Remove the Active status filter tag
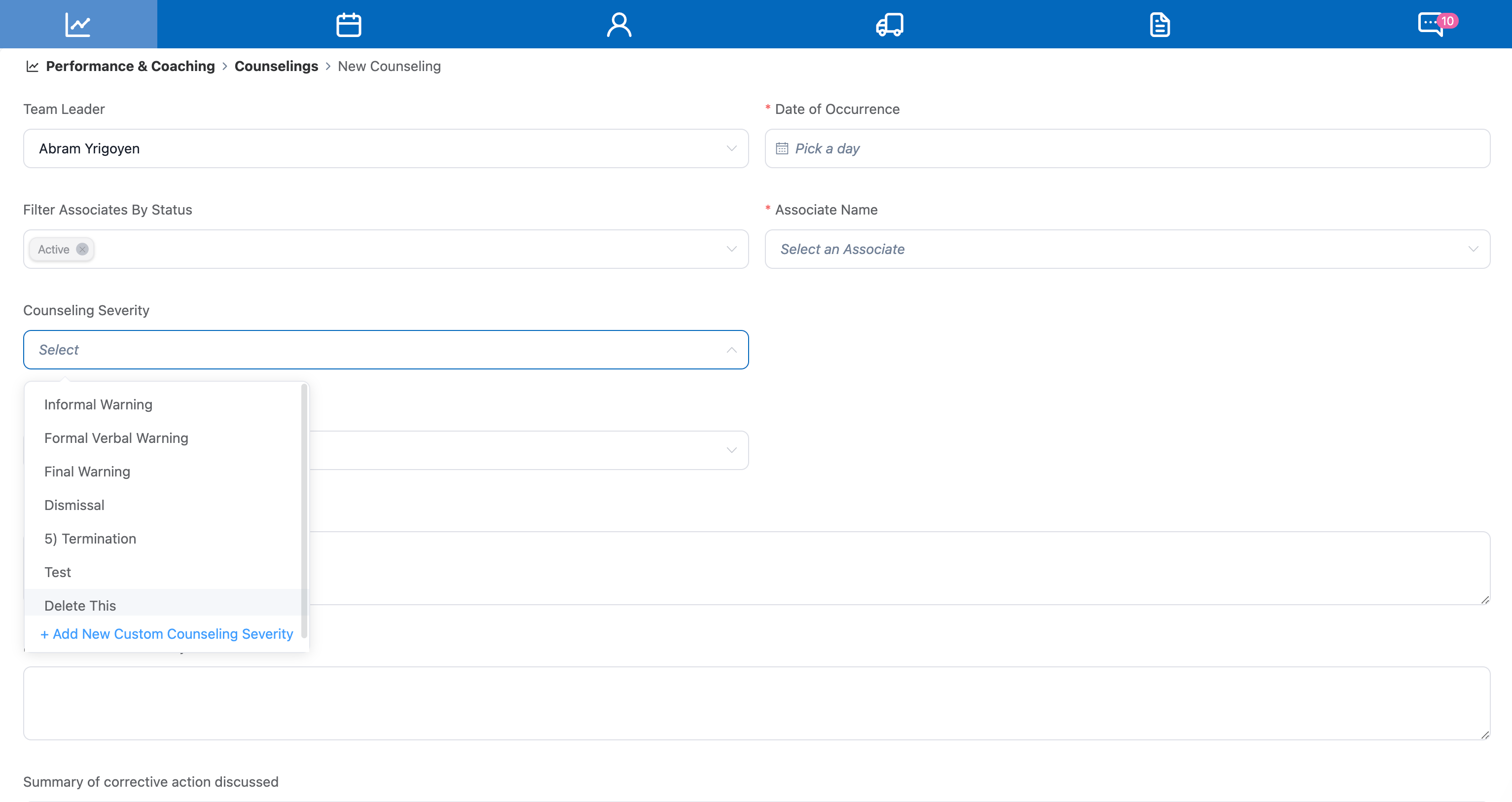1512x802 pixels. (x=82, y=249)
